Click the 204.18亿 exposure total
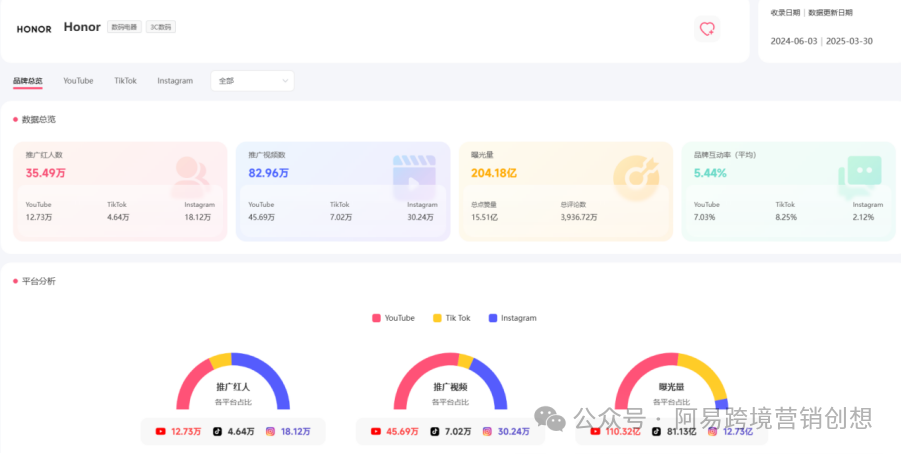The width and height of the screenshot is (901, 454). click(494, 173)
